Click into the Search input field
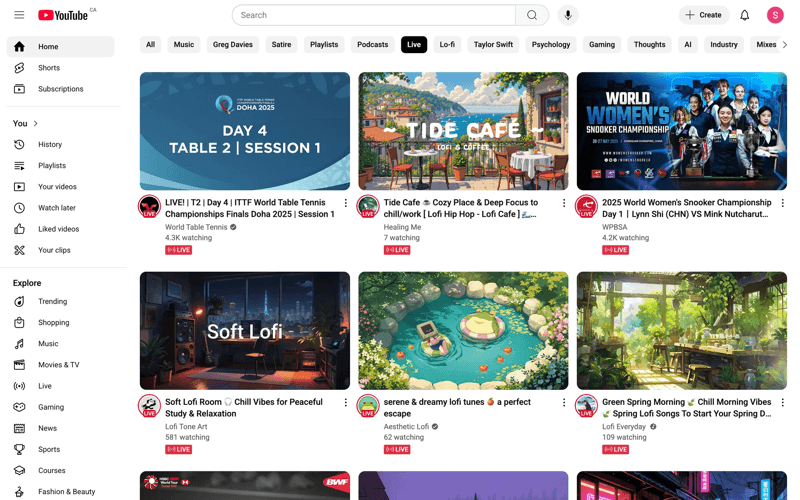This screenshot has width=800, height=500. [374, 15]
